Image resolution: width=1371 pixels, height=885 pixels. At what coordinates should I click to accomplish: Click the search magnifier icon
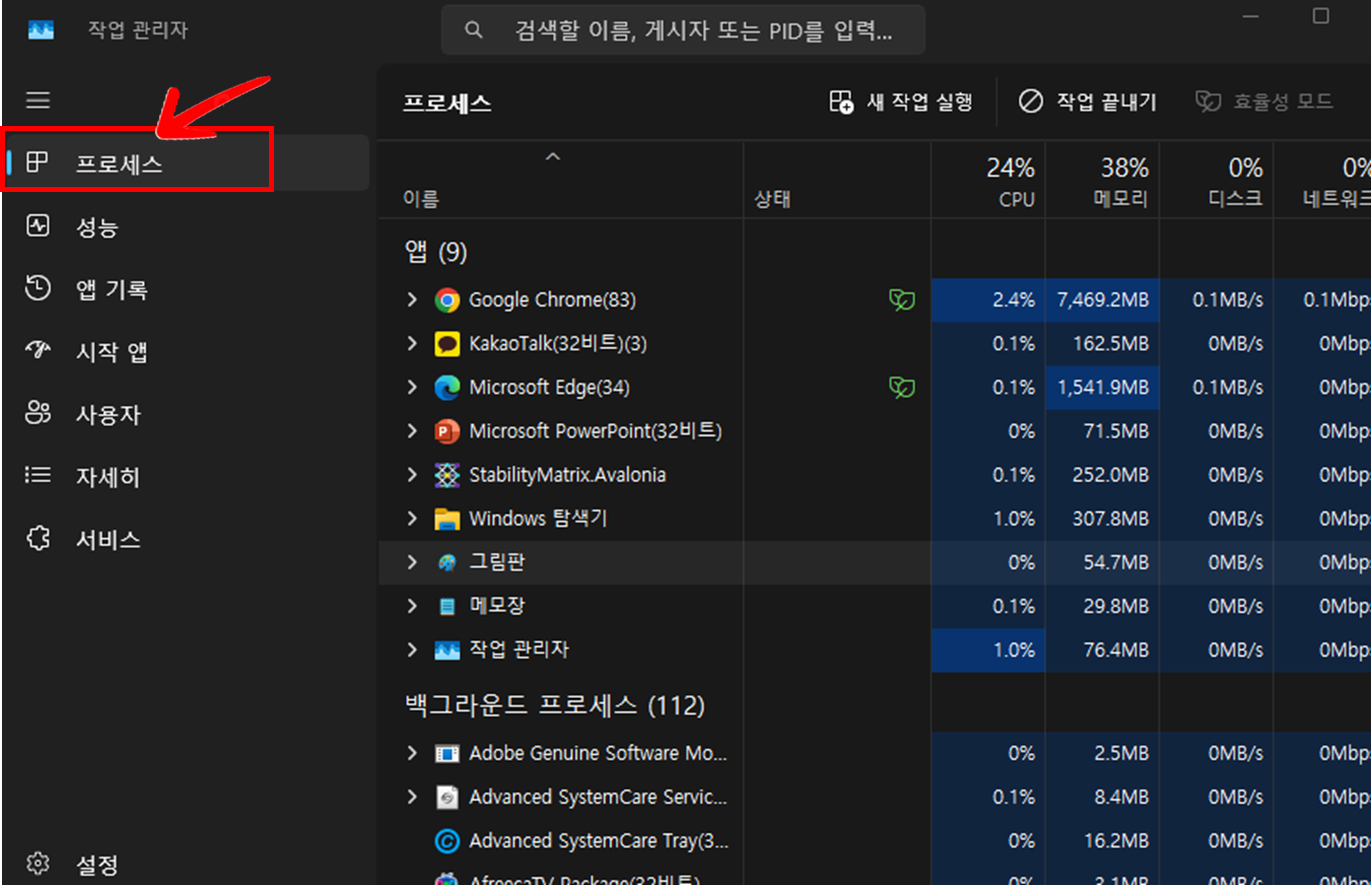click(474, 30)
